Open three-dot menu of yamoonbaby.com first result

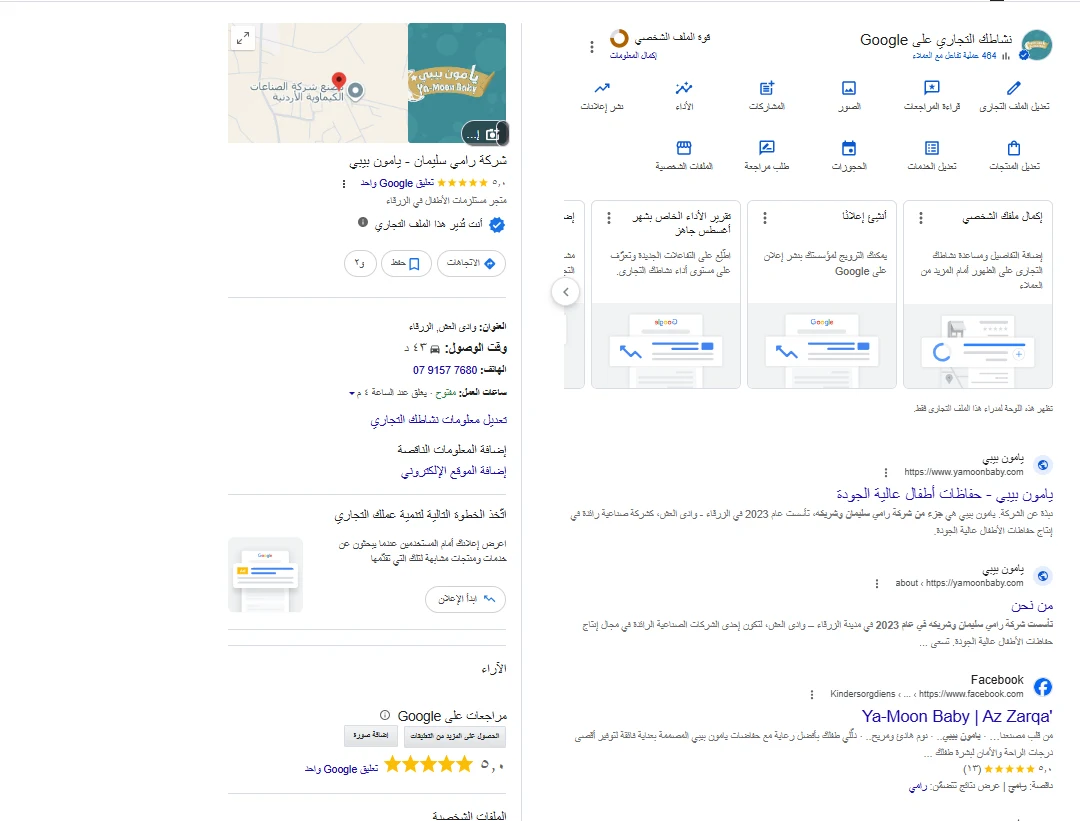tap(886, 472)
